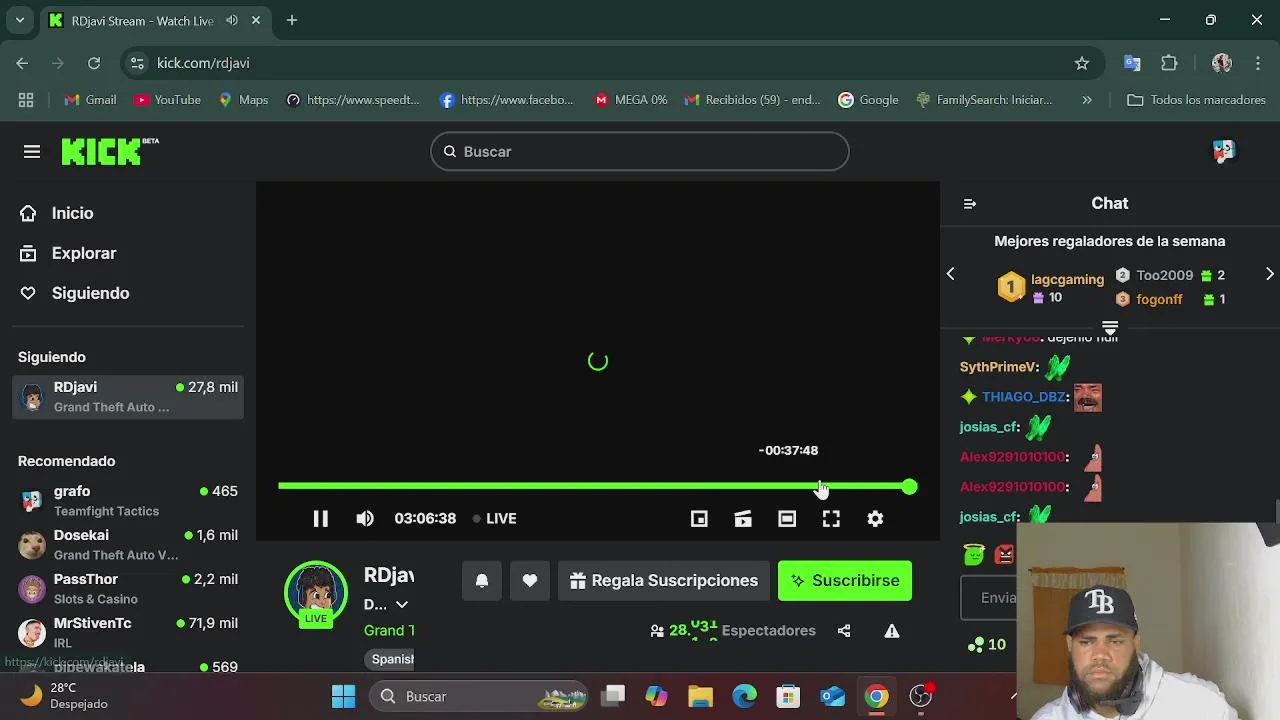Open browser extensions puzzle icon
The height and width of the screenshot is (720, 1280).
[1169, 63]
